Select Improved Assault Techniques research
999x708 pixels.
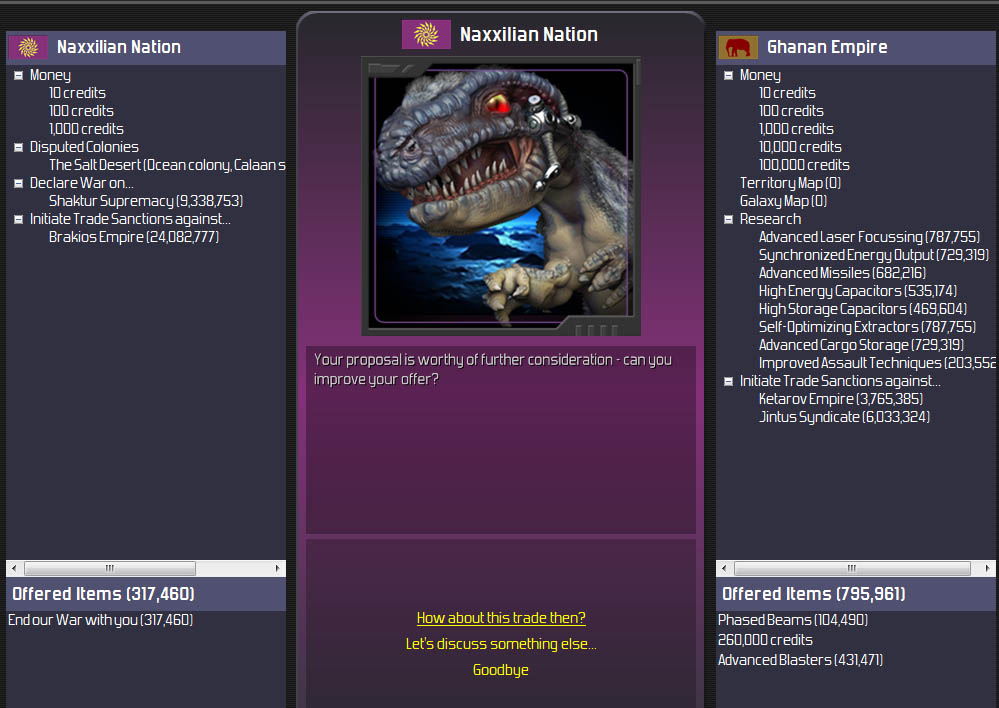coord(877,363)
